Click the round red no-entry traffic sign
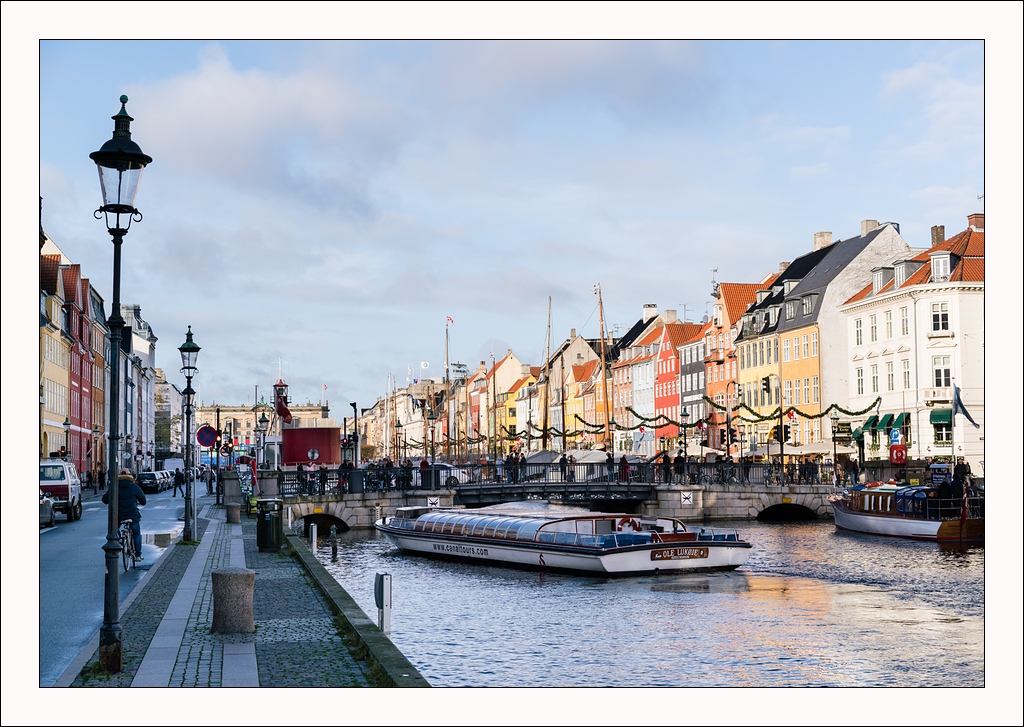1024x727 pixels. tap(206, 436)
